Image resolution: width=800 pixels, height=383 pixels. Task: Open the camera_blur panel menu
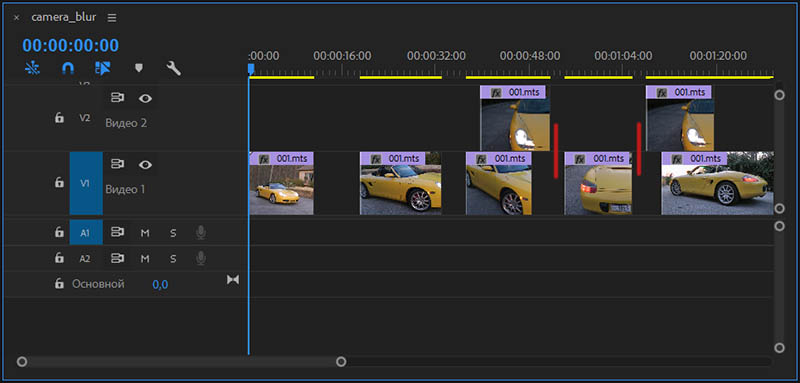[112, 18]
